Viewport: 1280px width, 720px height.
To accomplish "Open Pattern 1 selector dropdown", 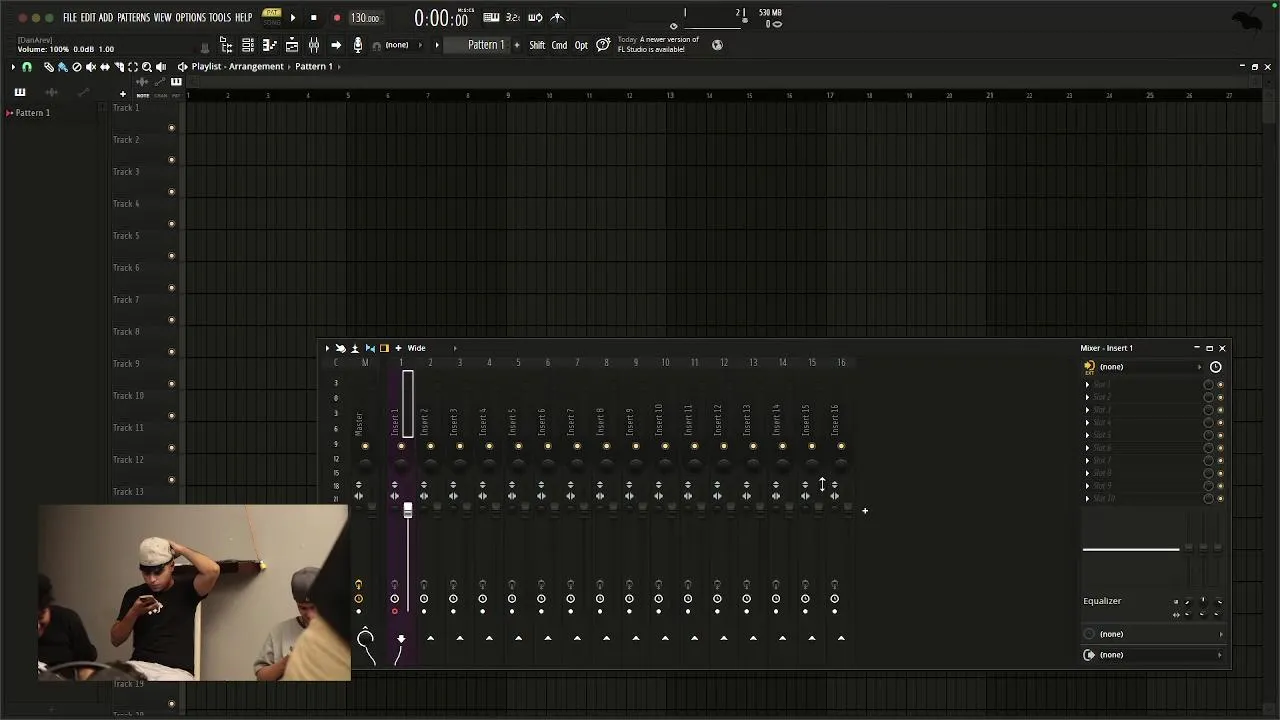I will tap(476, 45).
